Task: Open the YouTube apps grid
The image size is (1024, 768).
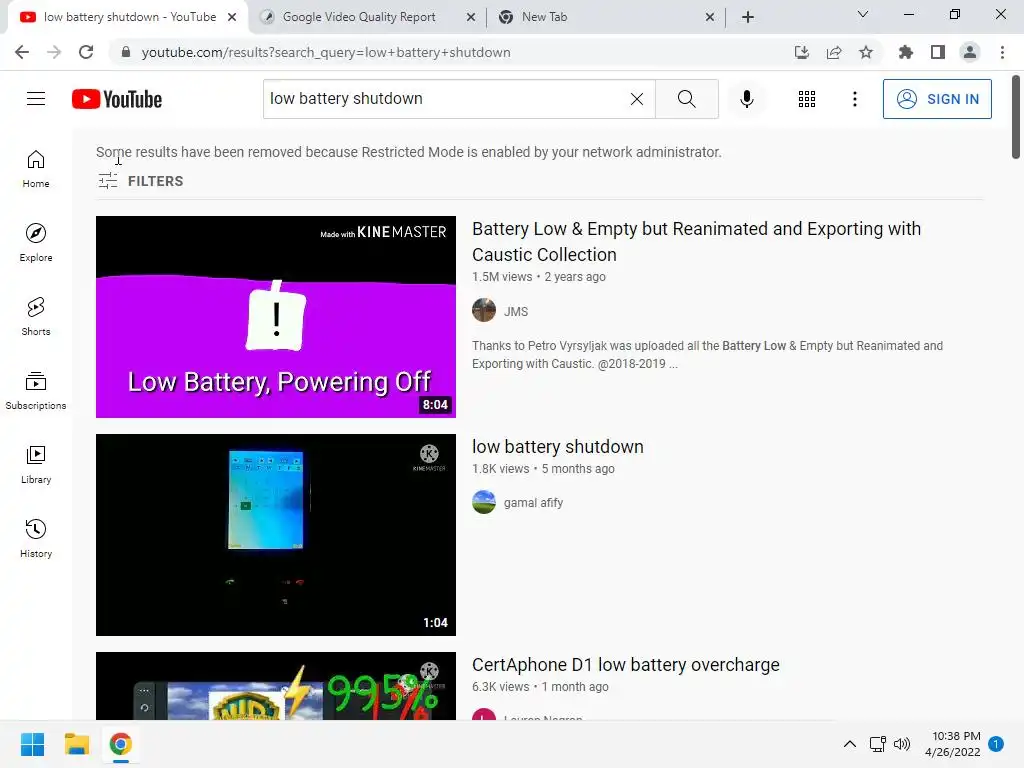Action: pyautogui.click(x=807, y=99)
